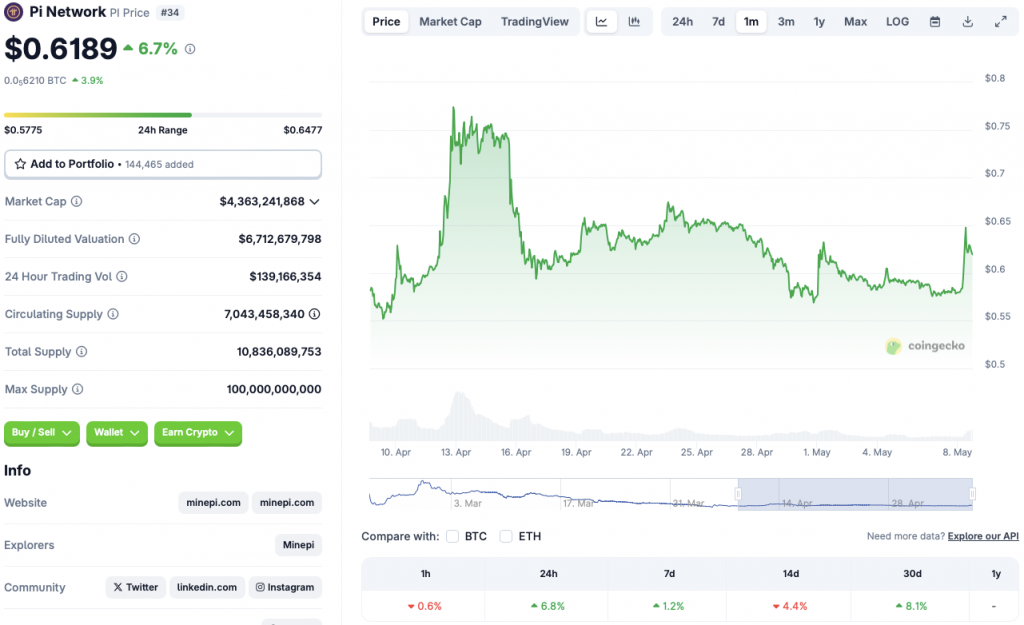Expand the Market Cap value chevron
Screen dimensions: 1024x625
coord(315,202)
